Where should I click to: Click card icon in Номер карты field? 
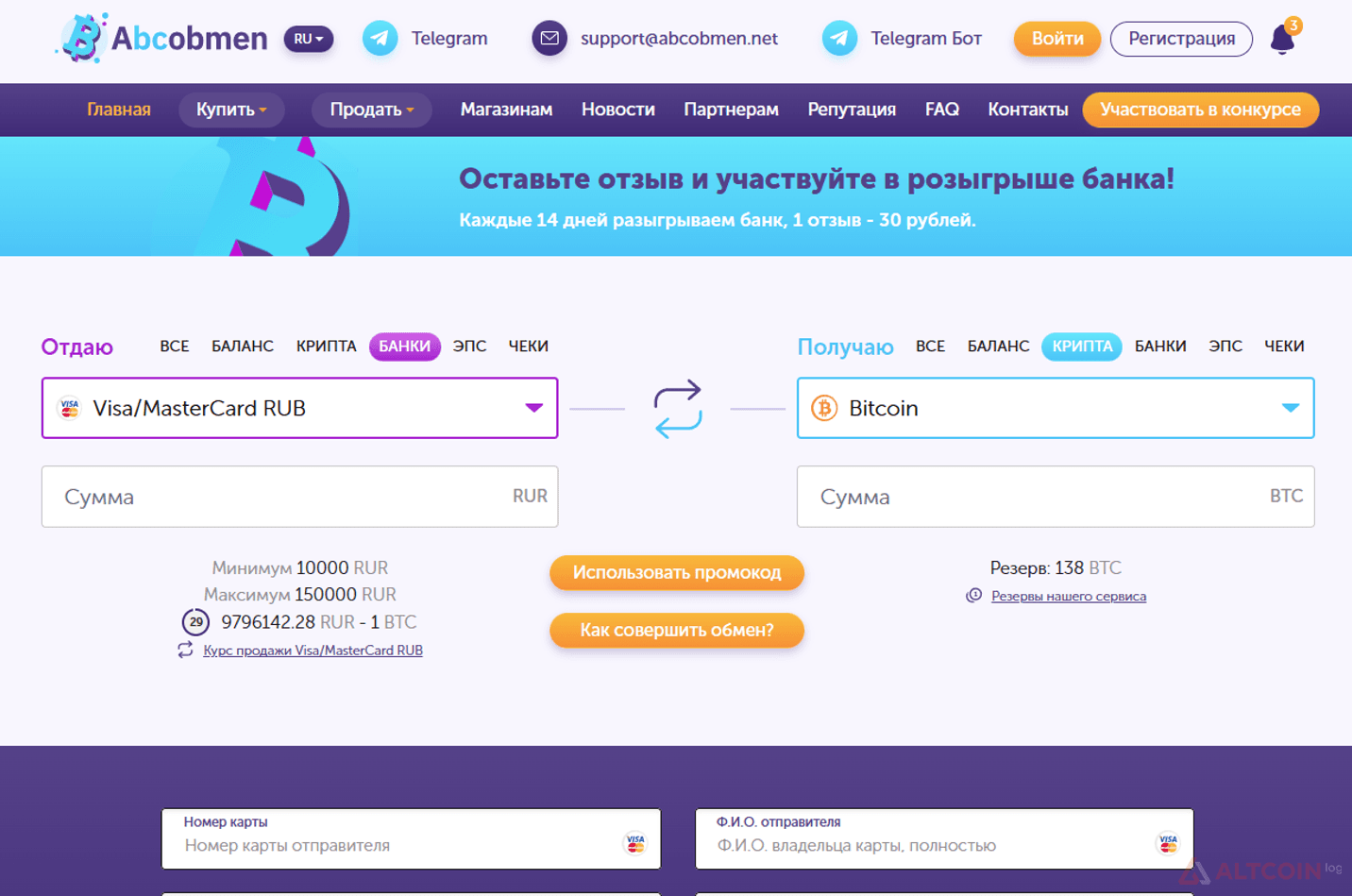tap(635, 843)
